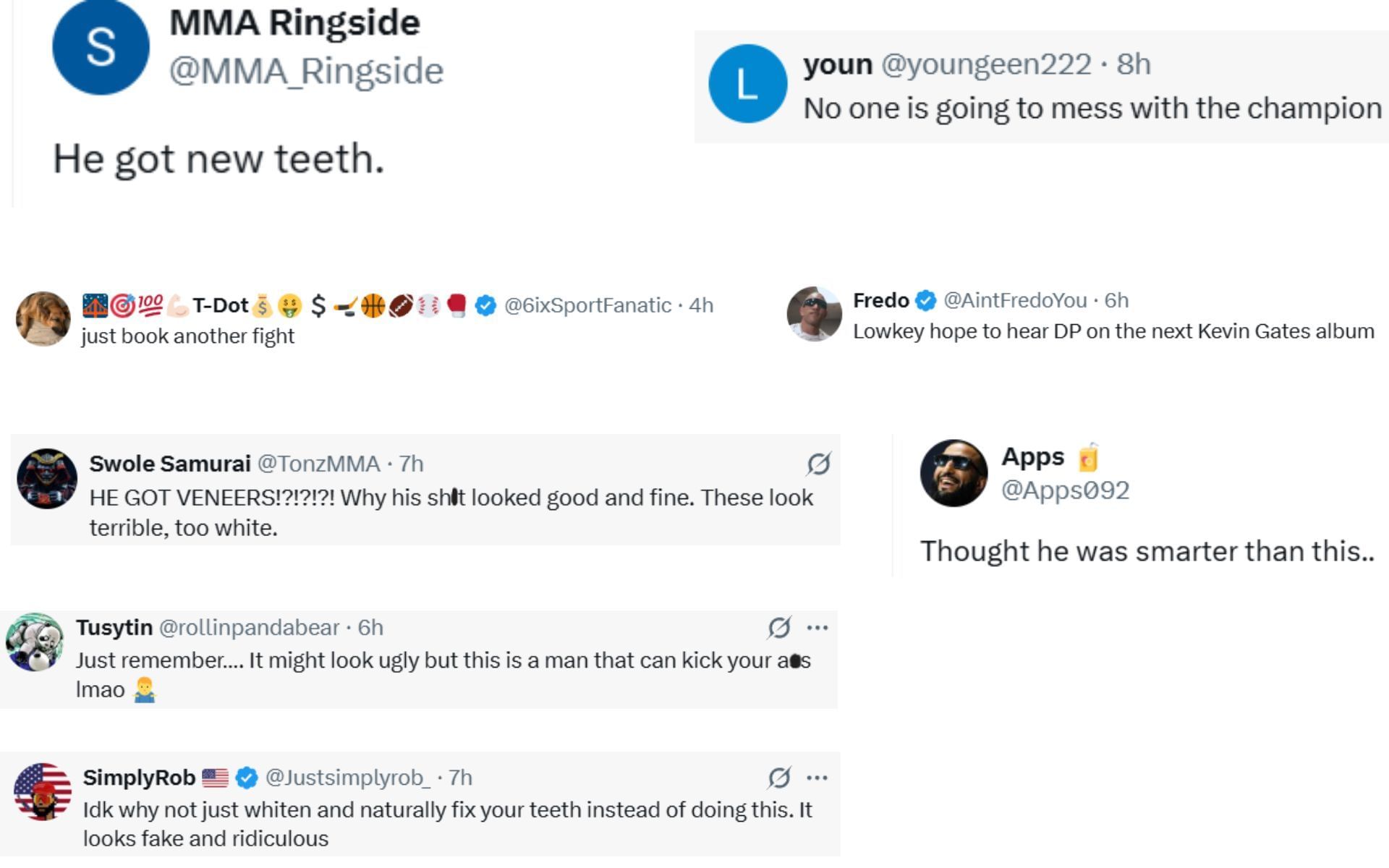Open @Apps092 handle link
Screen dimensions: 1389x868
[x=1064, y=490]
